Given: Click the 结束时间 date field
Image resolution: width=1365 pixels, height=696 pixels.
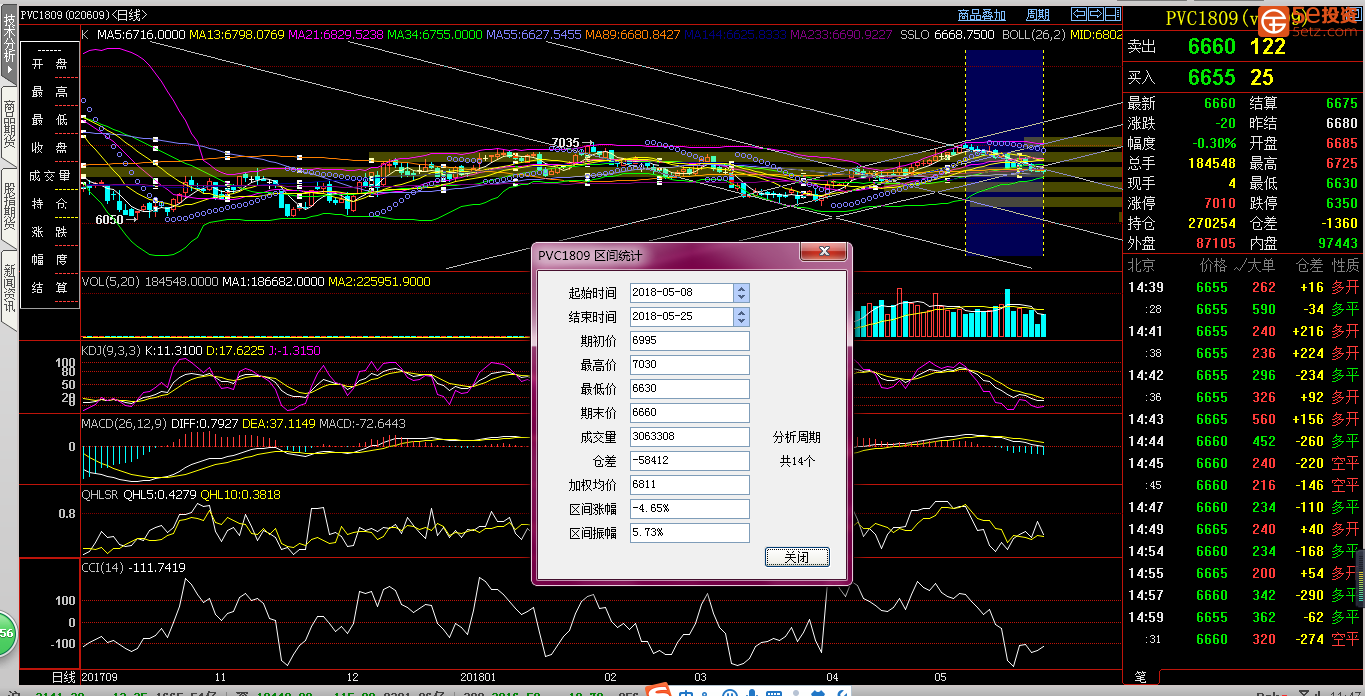Looking at the screenshot, I should pos(682,317).
